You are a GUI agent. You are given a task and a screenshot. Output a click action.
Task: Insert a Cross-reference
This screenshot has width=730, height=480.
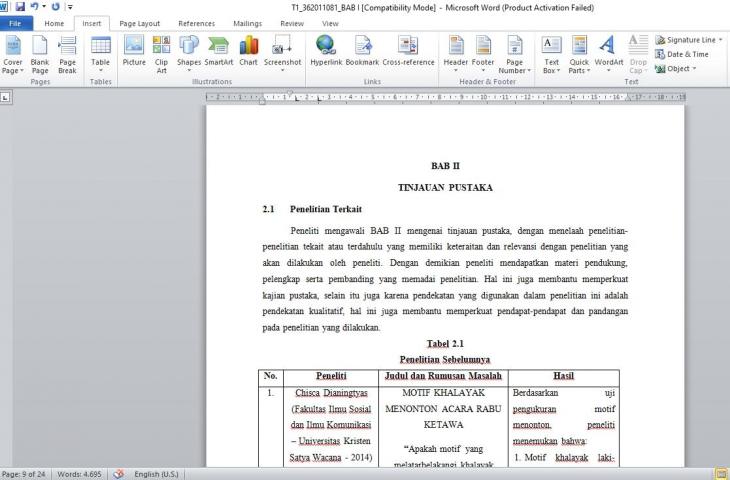pos(408,51)
